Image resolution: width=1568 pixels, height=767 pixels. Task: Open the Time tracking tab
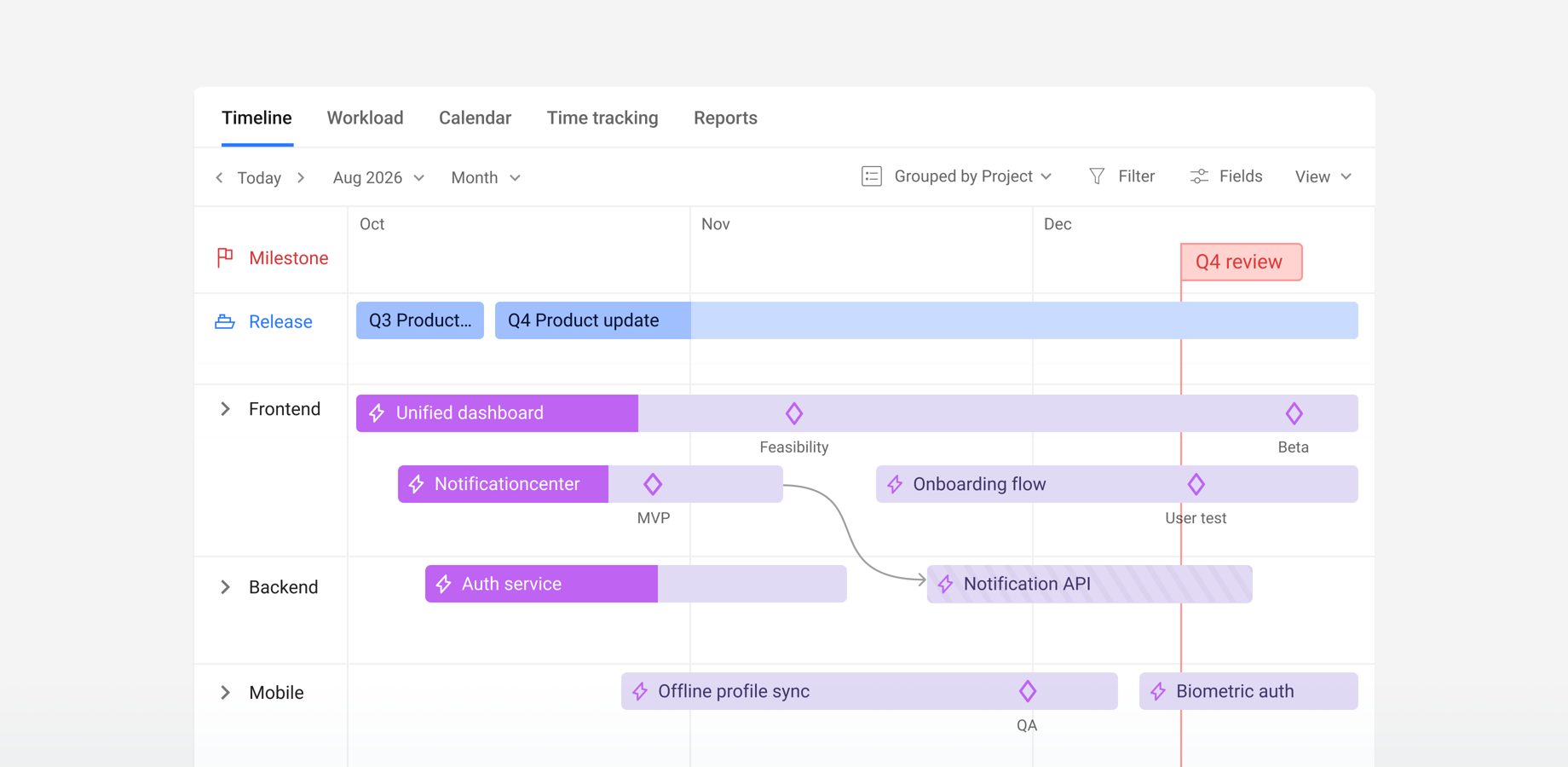tap(602, 118)
